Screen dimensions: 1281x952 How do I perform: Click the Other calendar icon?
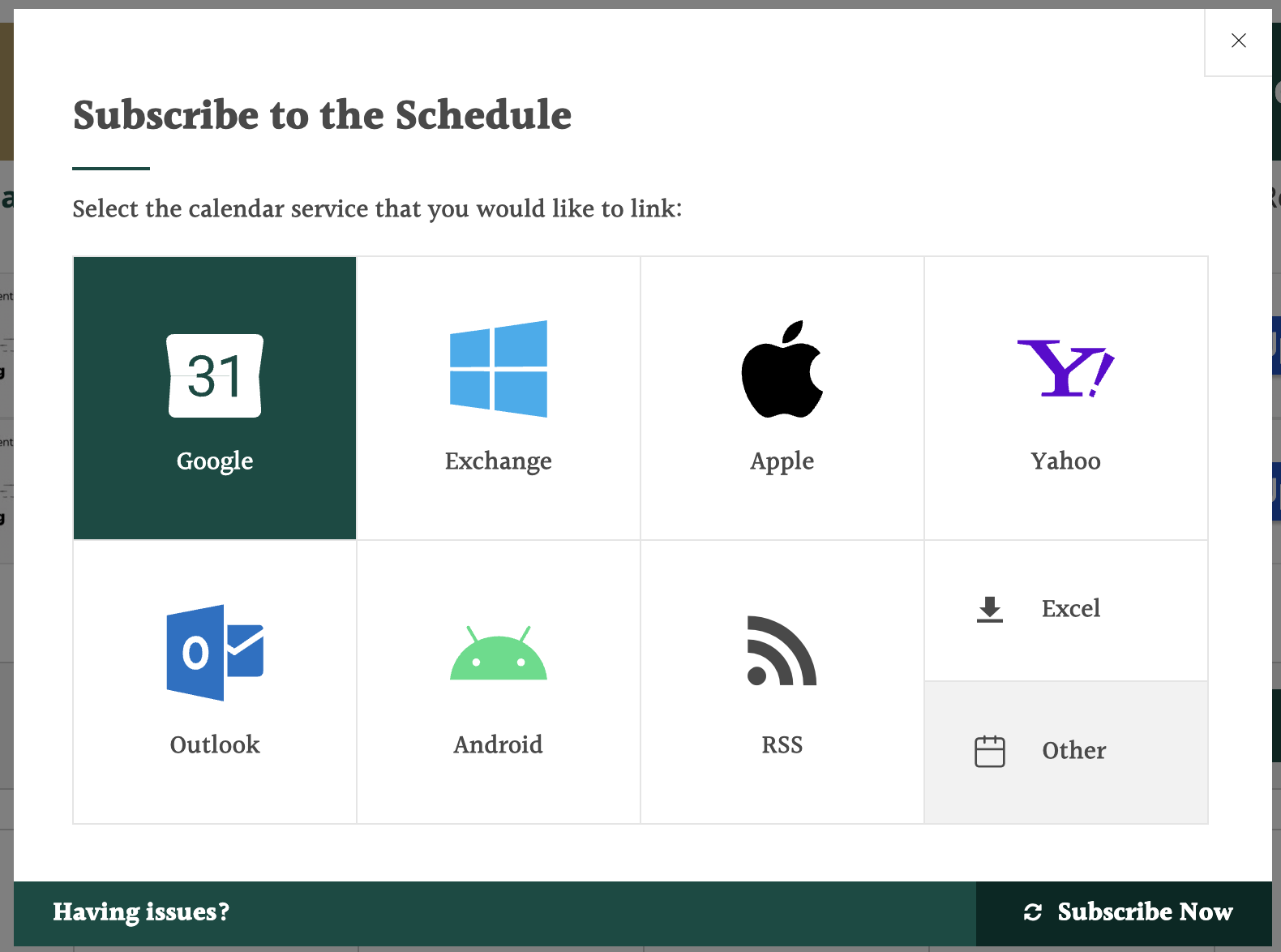point(990,751)
